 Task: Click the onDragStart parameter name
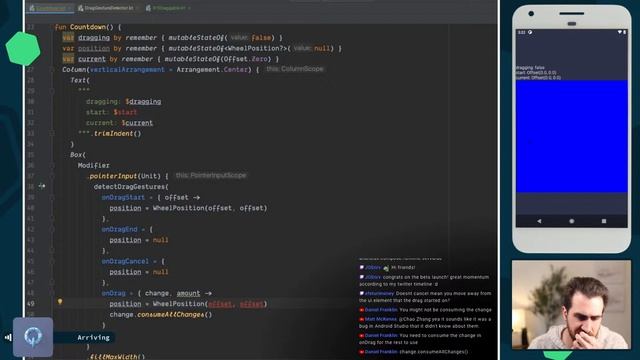click(123, 197)
